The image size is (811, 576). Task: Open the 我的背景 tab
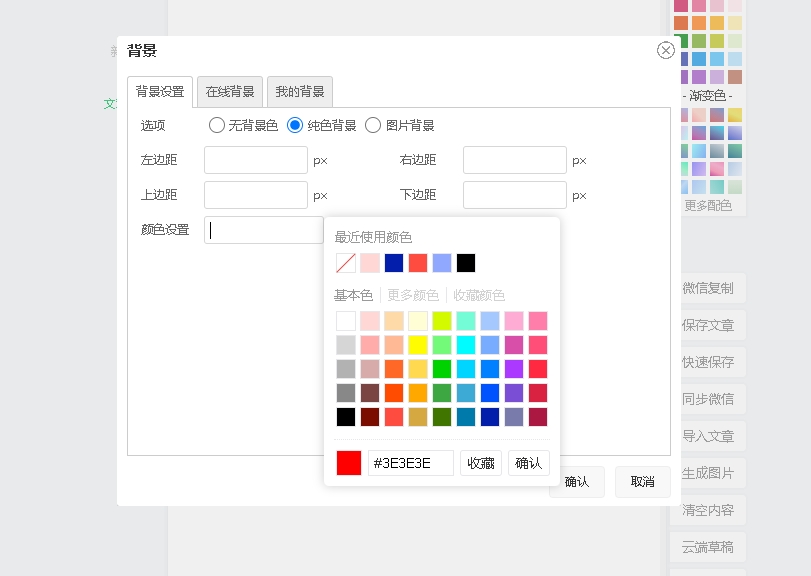pyautogui.click(x=300, y=92)
